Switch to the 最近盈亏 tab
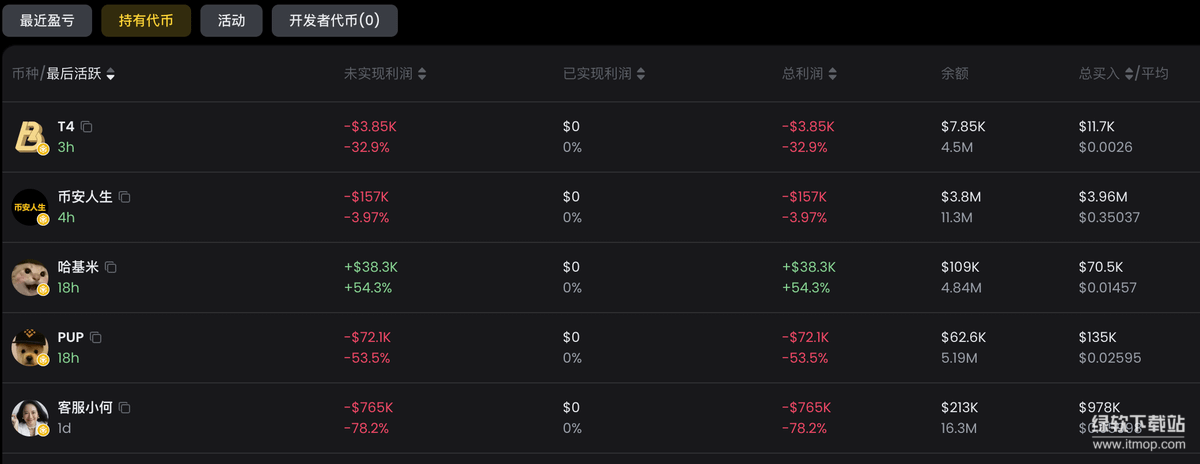This screenshot has width=1200, height=464. point(46,20)
